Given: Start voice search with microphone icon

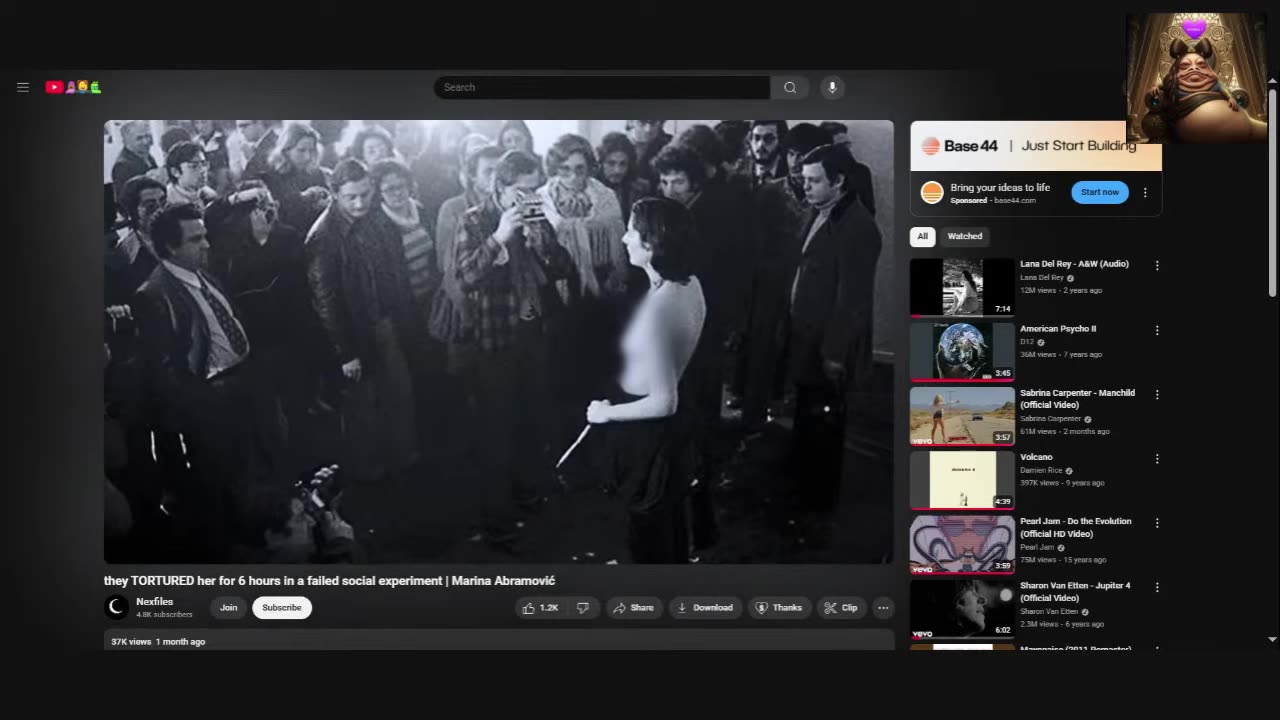Looking at the screenshot, I should point(832,87).
